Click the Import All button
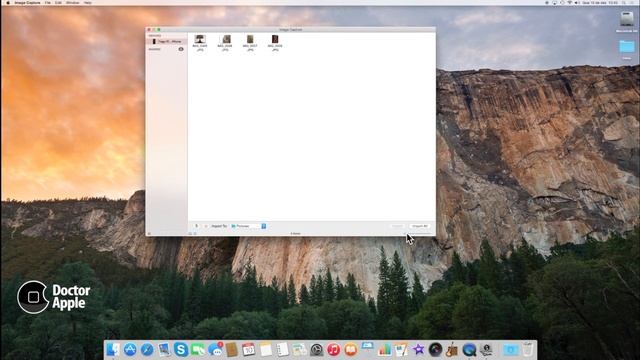The image size is (640, 360). coord(420,226)
